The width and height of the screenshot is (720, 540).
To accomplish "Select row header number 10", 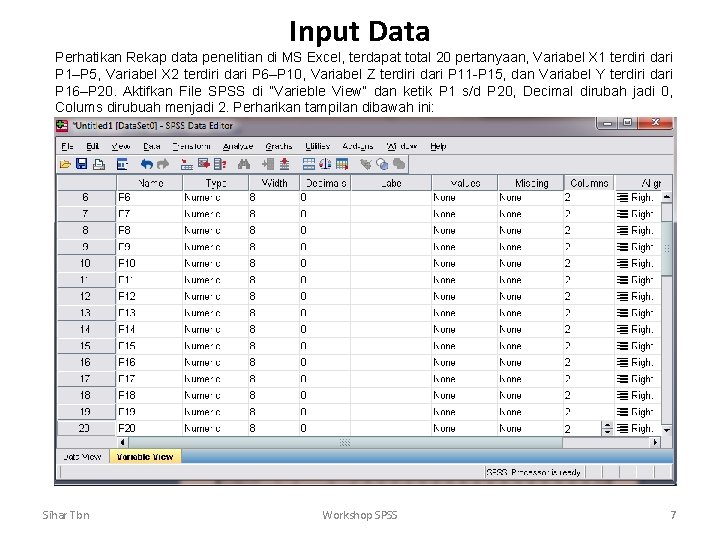I will (x=86, y=264).
